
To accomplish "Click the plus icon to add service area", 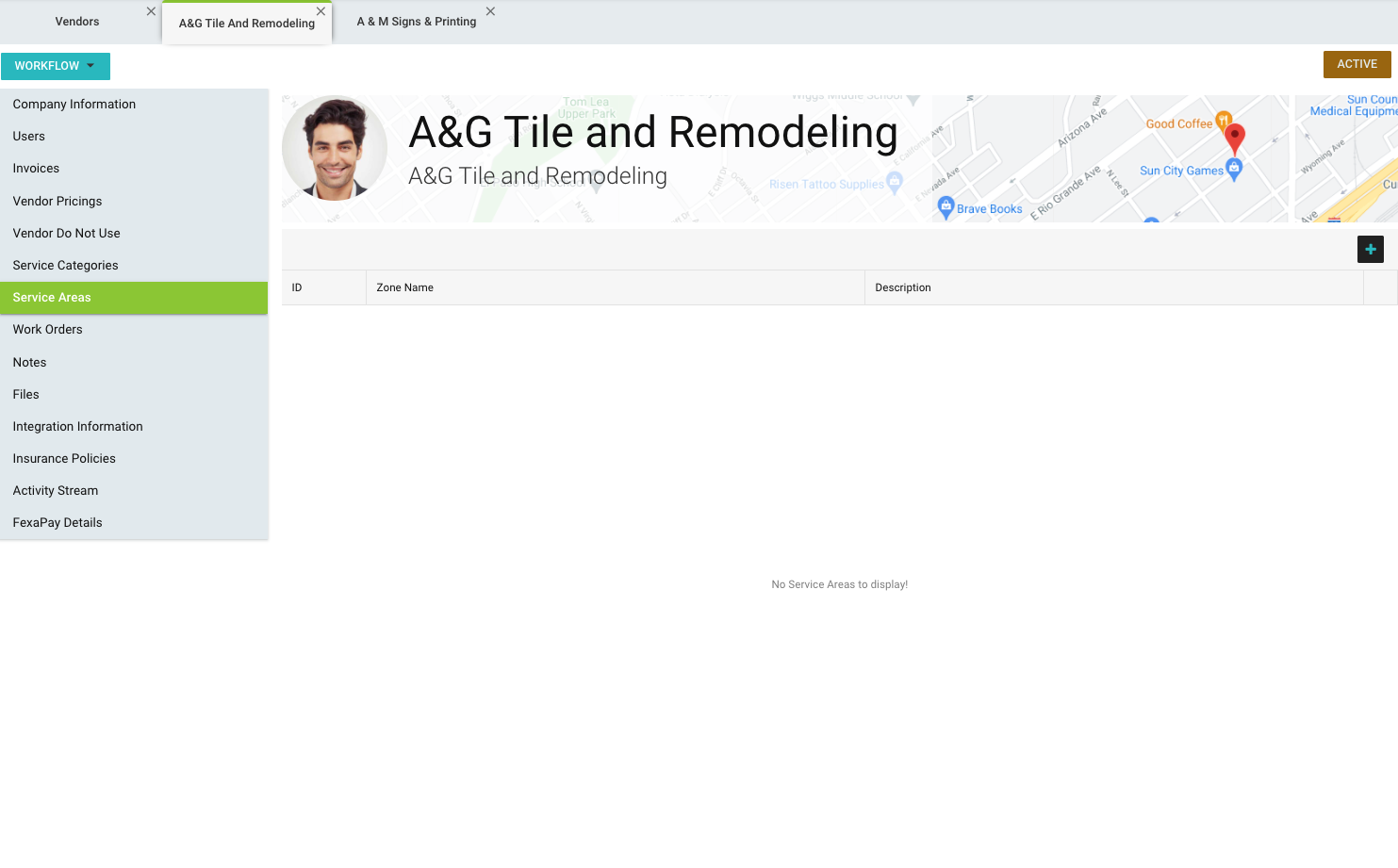I will tap(1370, 249).
